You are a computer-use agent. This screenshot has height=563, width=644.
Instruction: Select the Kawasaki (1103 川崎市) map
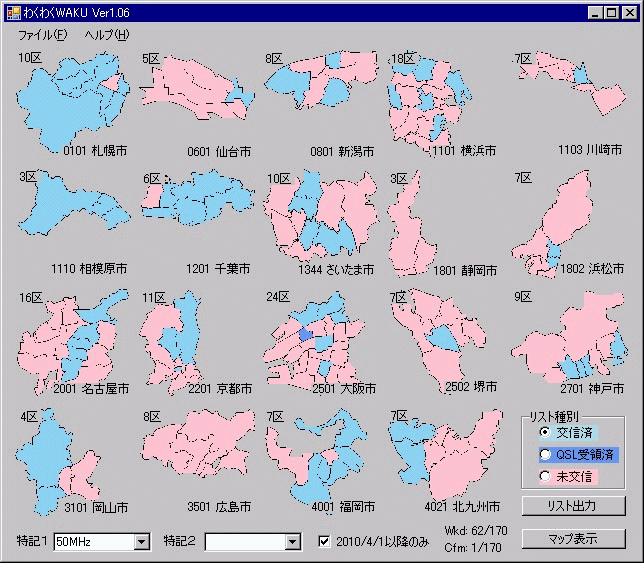coord(571,82)
